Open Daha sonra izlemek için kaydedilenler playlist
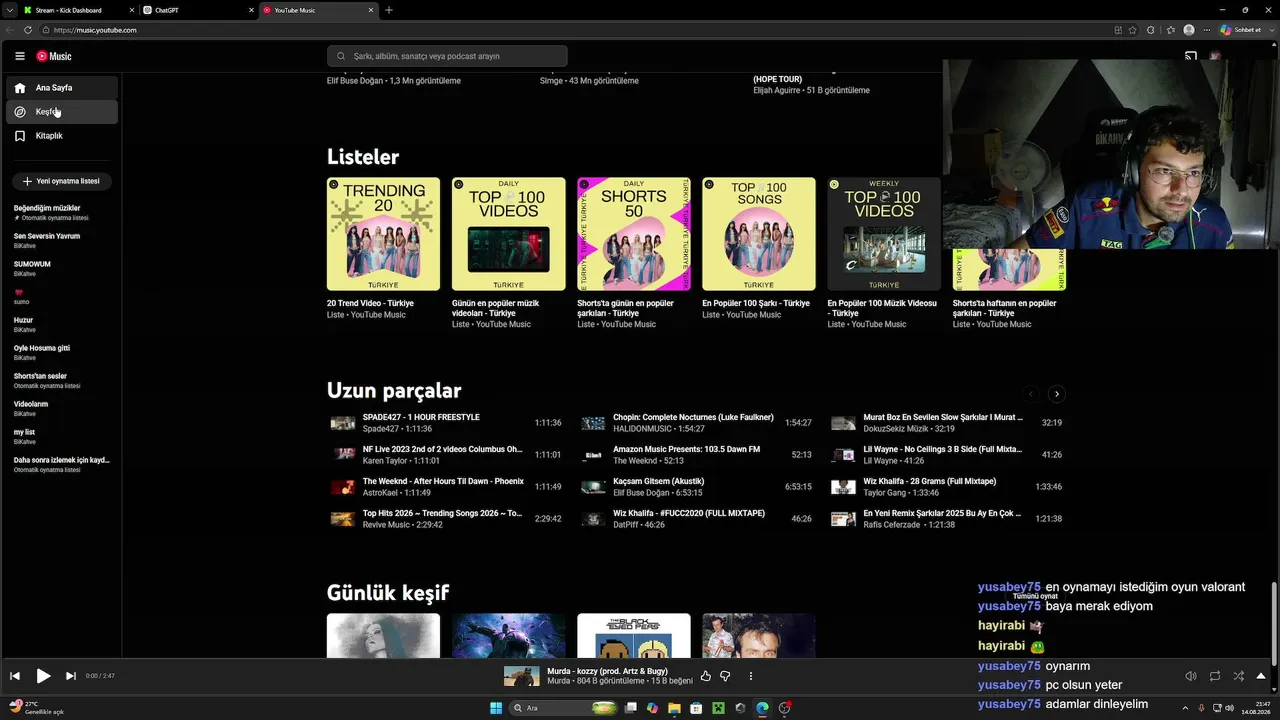This screenshot has height=720, width=1280. pos(62,465)
